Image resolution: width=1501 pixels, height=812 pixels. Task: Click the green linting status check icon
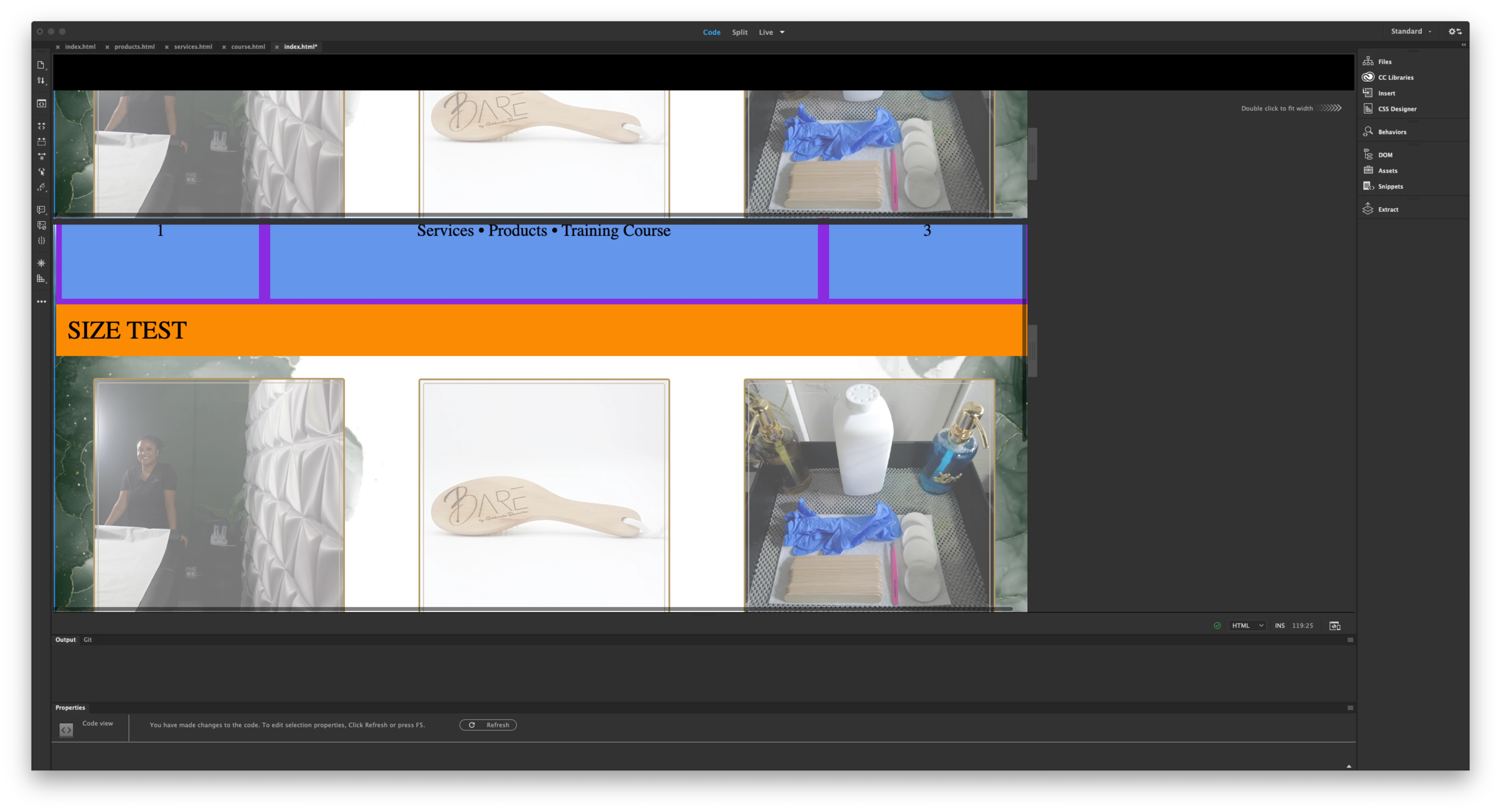1217,626
